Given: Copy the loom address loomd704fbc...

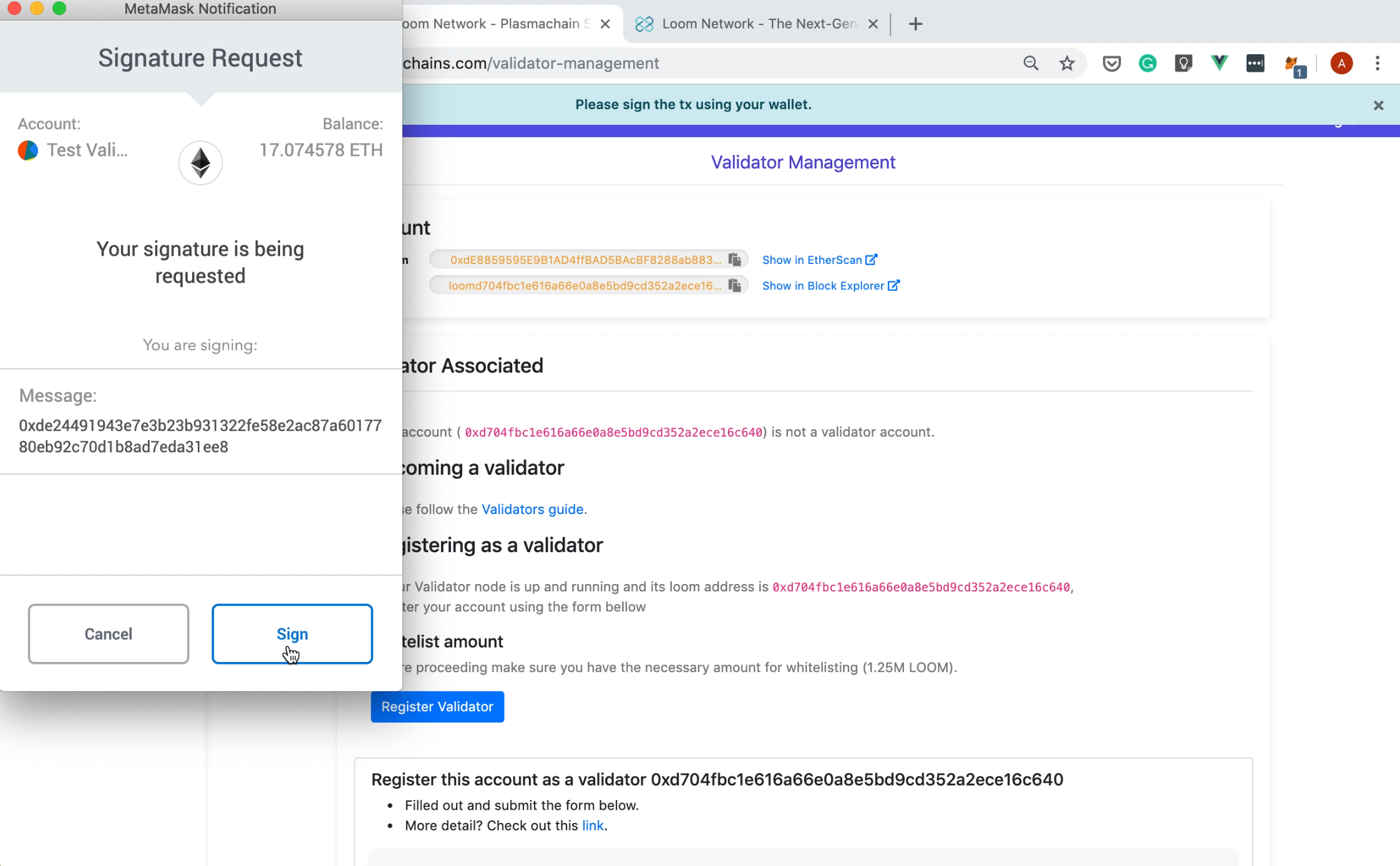Looking at the screenshot, I should pos(734,285).
